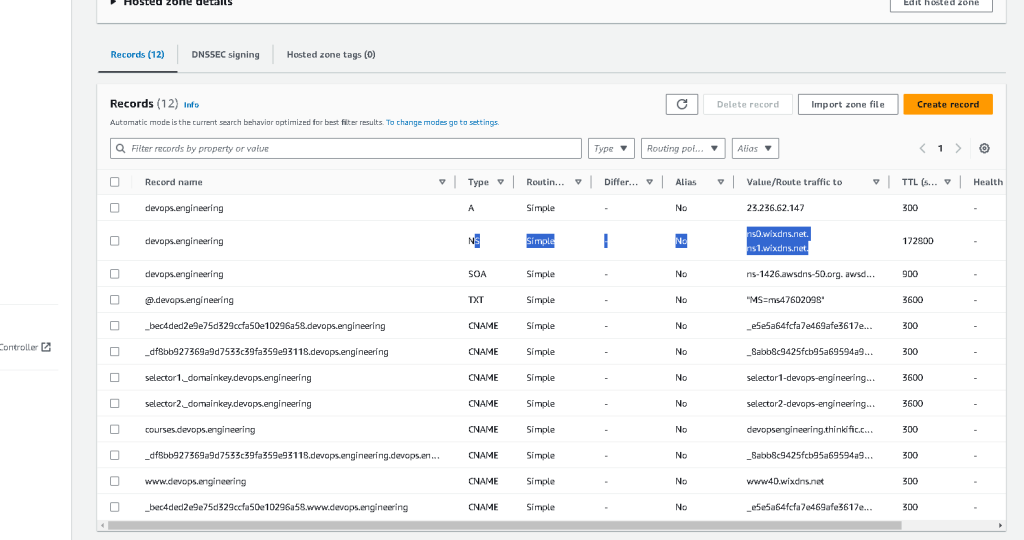Sort by TTL column arrow
The height and width of the screenshot is (540, 1024).
point(947,182)
